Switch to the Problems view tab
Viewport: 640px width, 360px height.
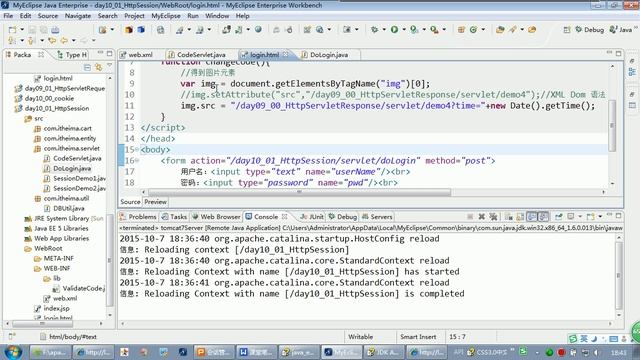click(138, 217)
